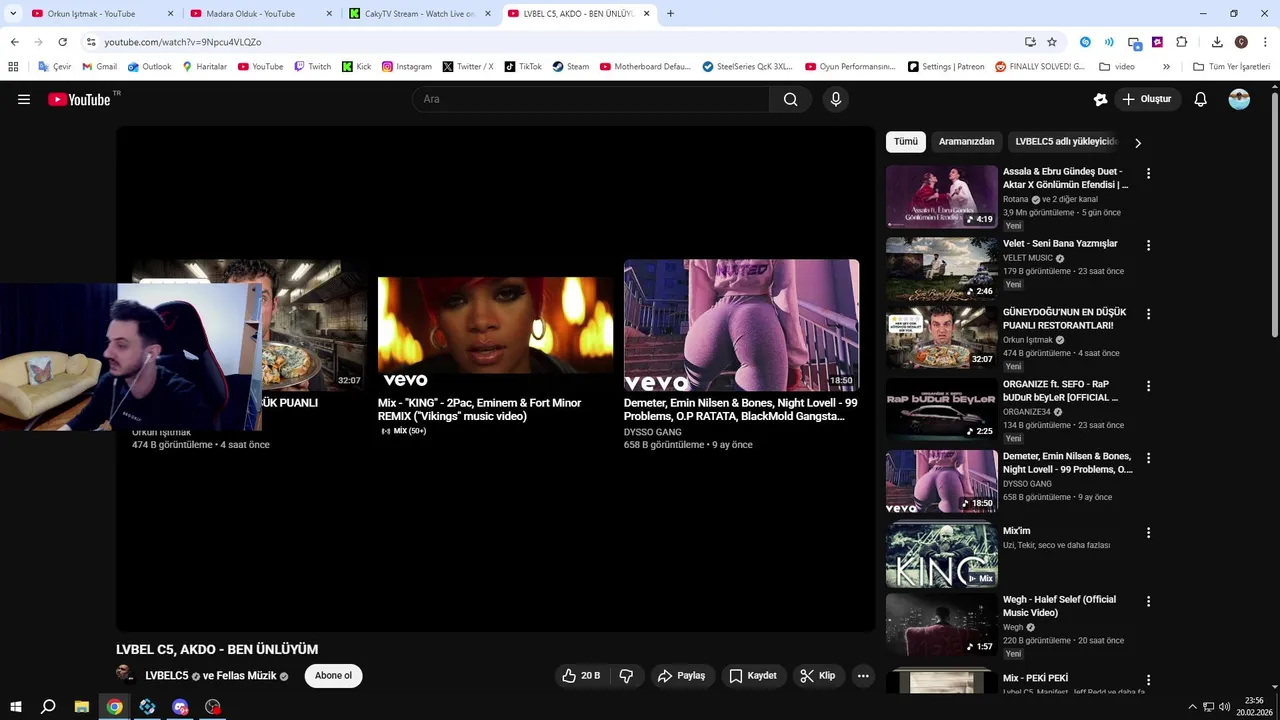Open the tab search dropdown
1280x720 pixels.
(13, 14)
